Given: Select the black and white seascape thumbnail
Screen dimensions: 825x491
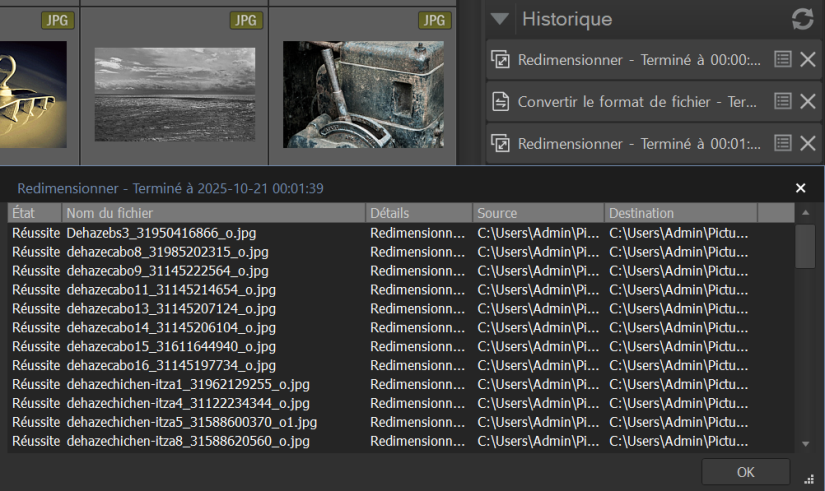Looking at the screenshot, I should coord(175,92).
